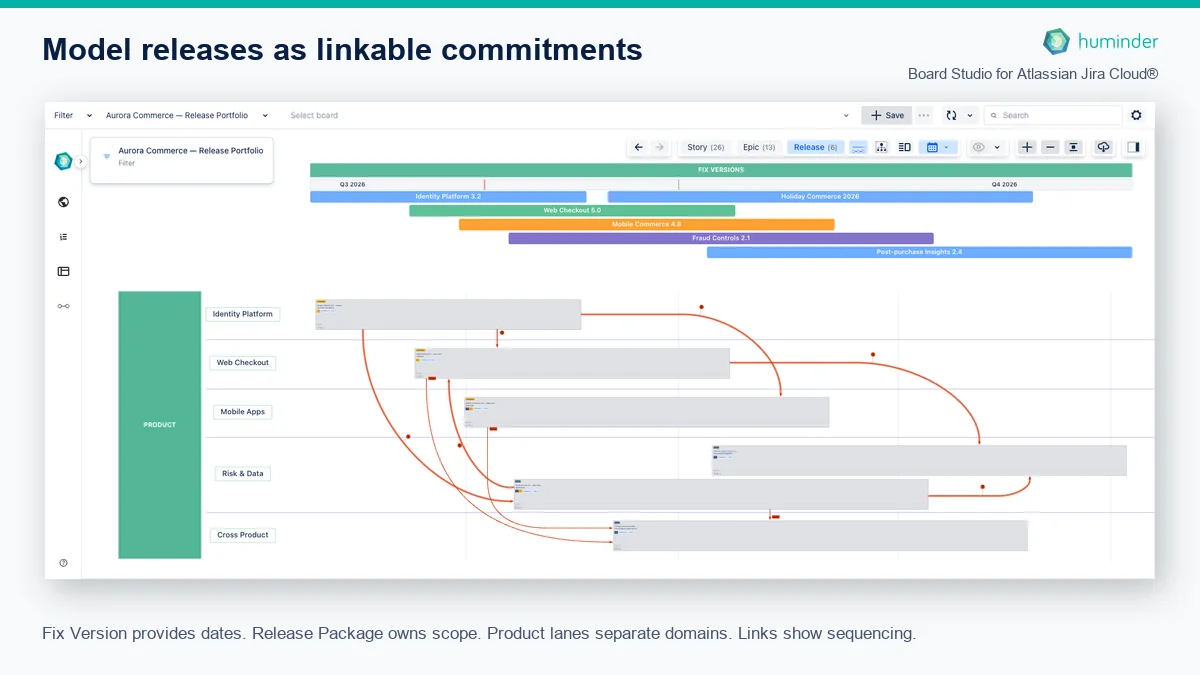Open the more options ellipsis next to Save
This screenshot has height=675, width=1200.
pyautogui.click(x=924, y=115)
